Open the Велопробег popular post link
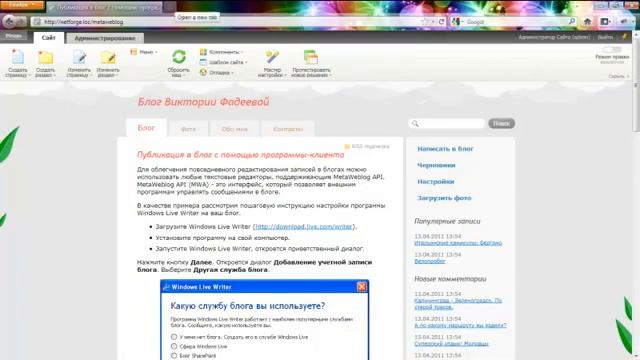Image resolution: width=640 pixels, height=360 pixels. tap(430, 261)
